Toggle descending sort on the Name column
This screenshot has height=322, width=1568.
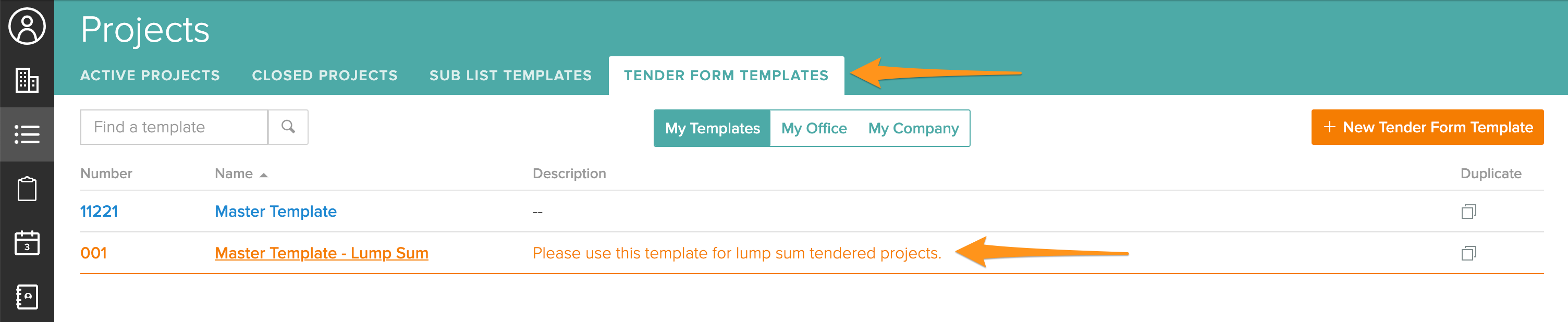(x=240, y=173)
